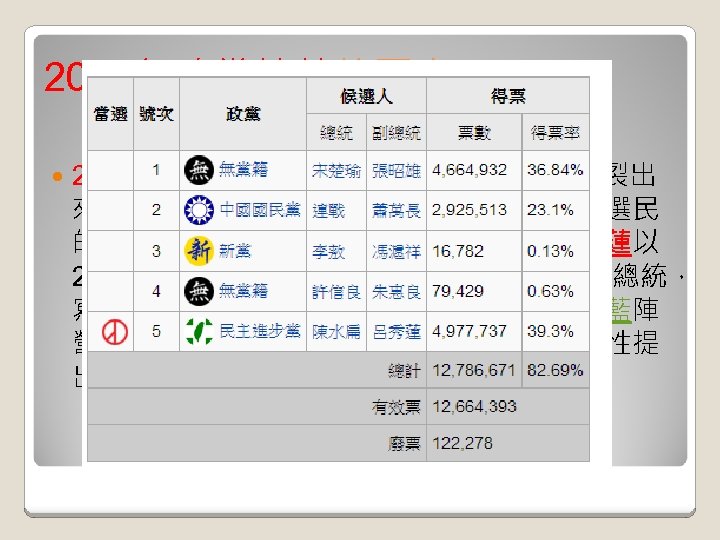Image resolution: width=720 pixels, height=540 pixels.
Task: Click ballot number 4 cell
Action: click(x=156, y=292)
